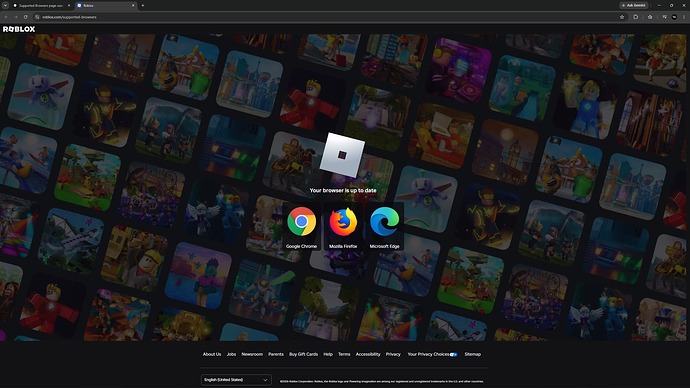Click the Roblox logo in the header
Viewport: 690px width, 388px height.
coord(19,29)
